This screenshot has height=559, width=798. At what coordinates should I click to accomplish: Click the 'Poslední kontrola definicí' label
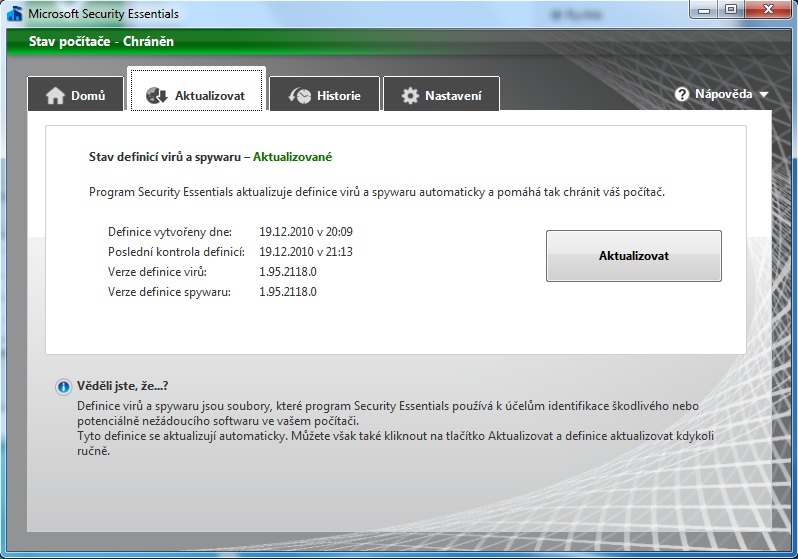[176, 251]
